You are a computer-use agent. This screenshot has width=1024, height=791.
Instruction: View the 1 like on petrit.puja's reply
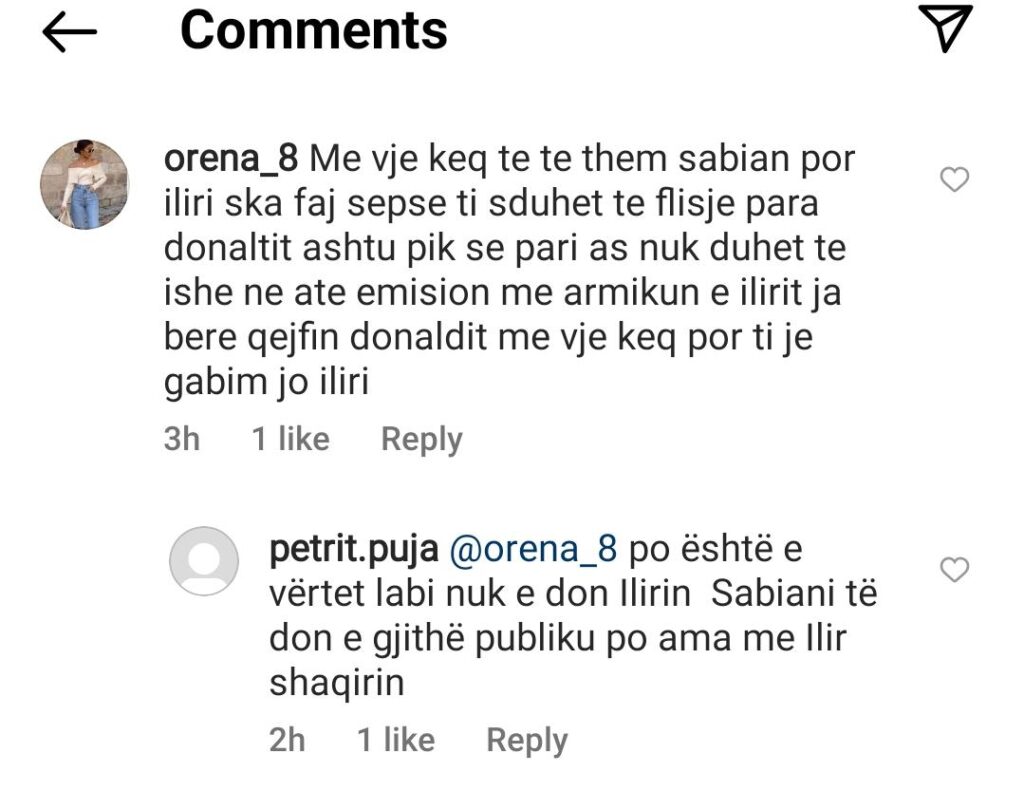[395, 740]
